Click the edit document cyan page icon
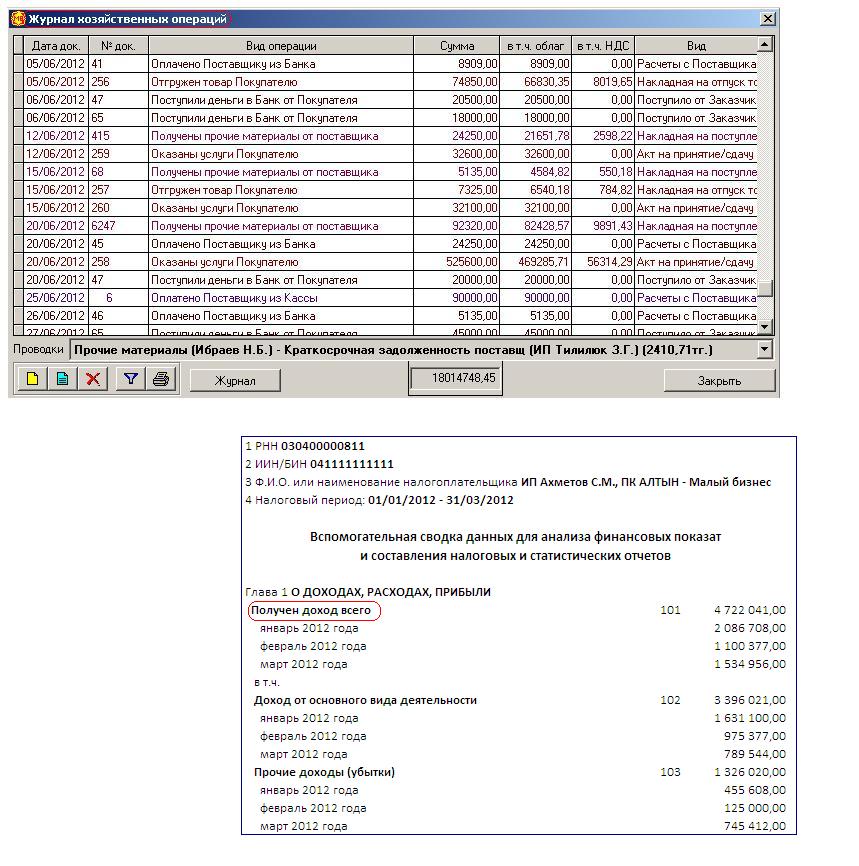 tap(62, 379)
